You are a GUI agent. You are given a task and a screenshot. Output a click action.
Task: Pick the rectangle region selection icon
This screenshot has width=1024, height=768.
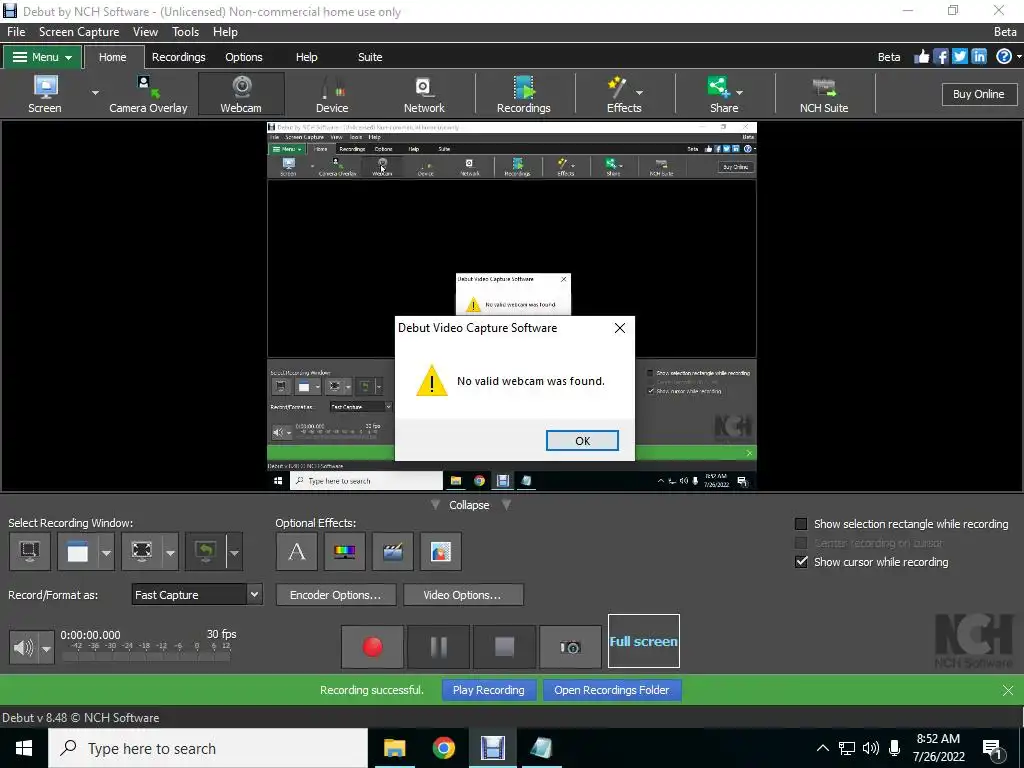point(142,552)
